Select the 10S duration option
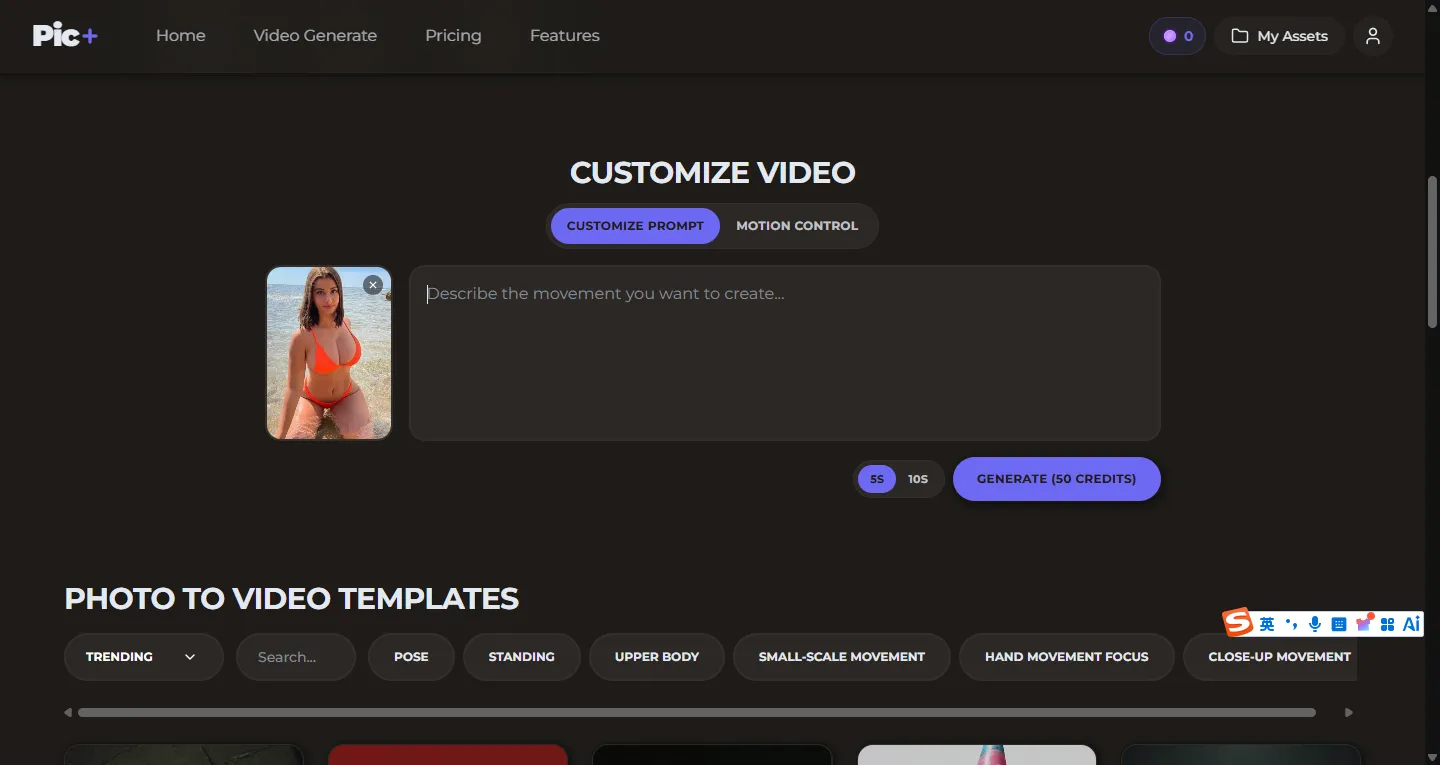1440x765 pixels. coord(918,479)
